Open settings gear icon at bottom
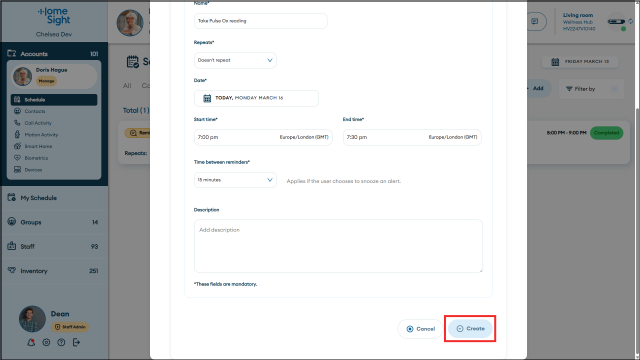Screen dimensions: 640x360 click(46, 342)
